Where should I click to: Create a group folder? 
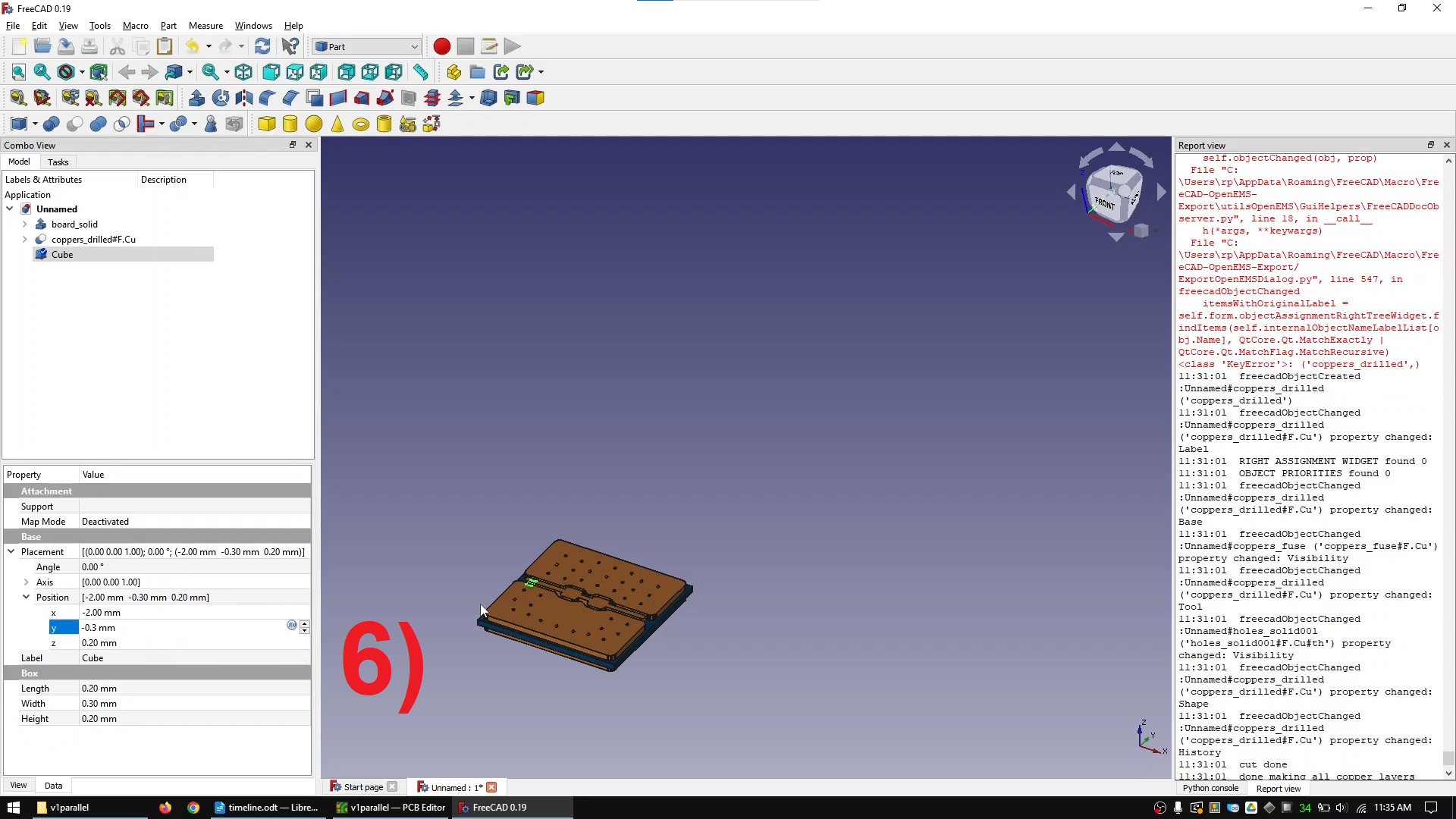(x=477, y=72)
